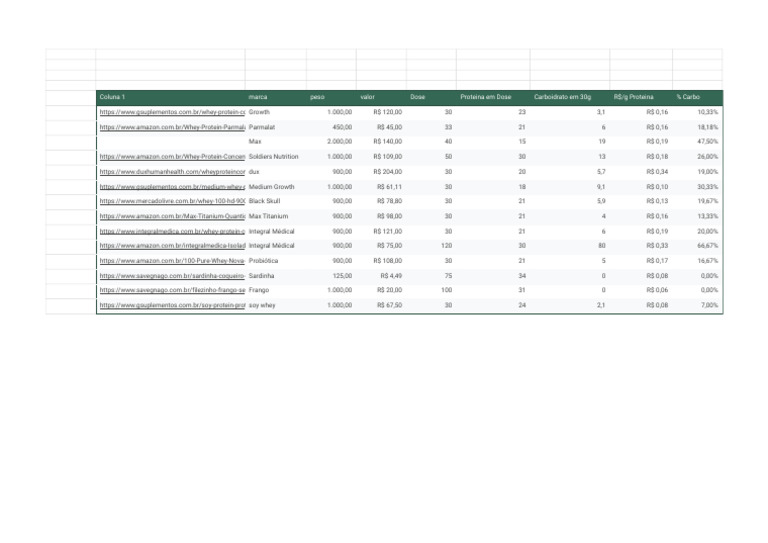The height and width of the screenshot is (543, 768).
Task: Open the savegnago filezinho-frango link
Action: (172, 290)
